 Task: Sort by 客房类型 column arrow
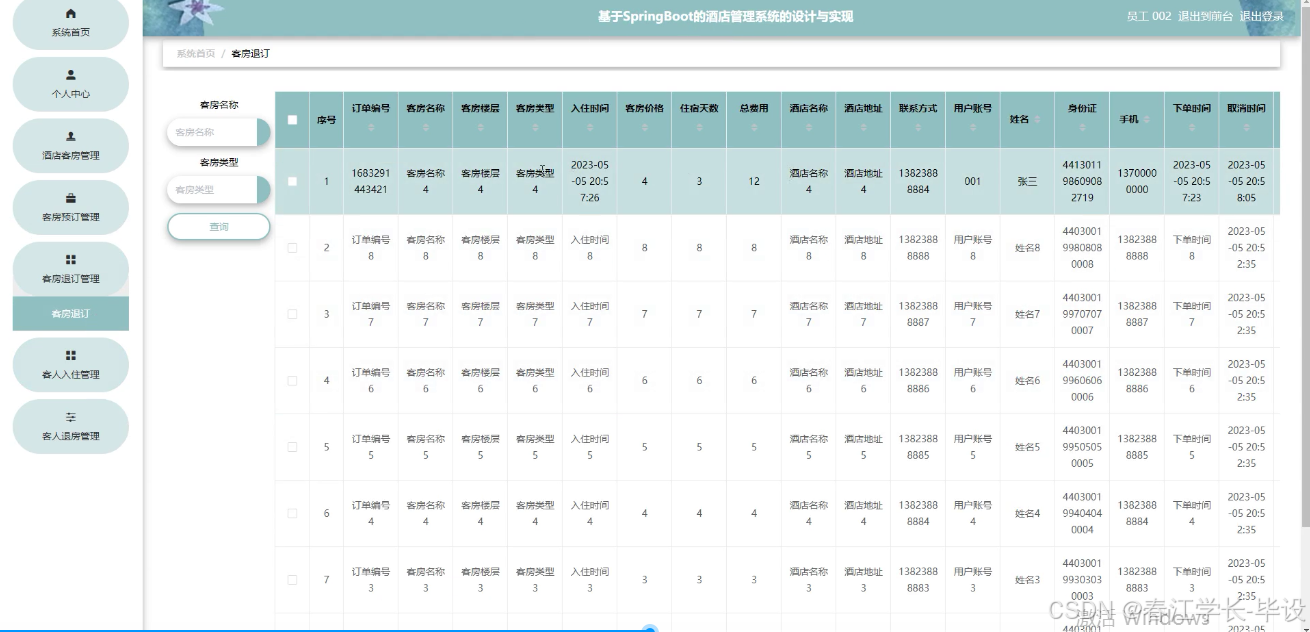[535, 128]
